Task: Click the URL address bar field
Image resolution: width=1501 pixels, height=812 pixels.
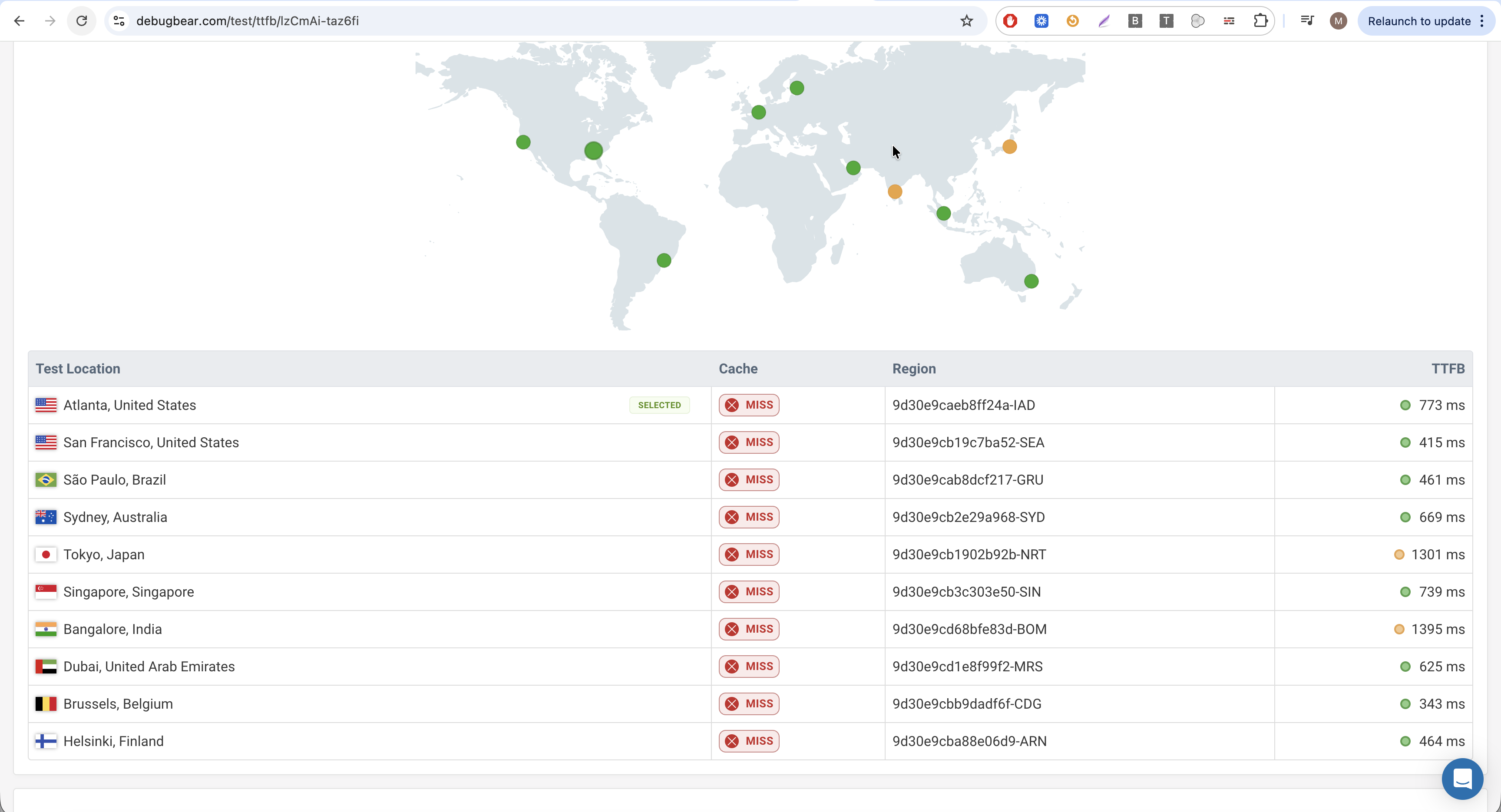Action: (524, 21)
